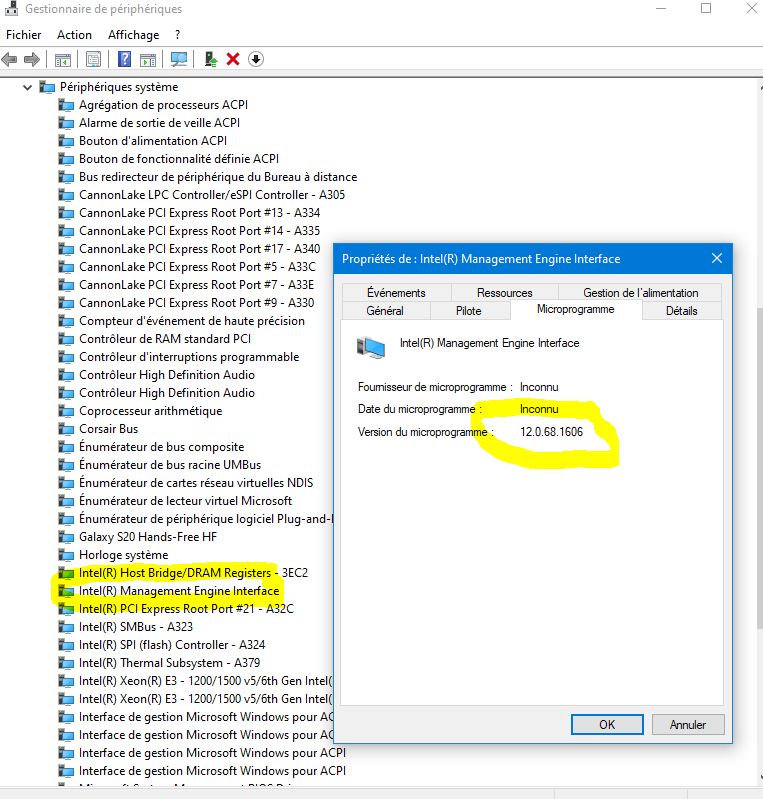The image size is (763, 799).
Task: Click the Scan for hardware changes monitor icon
Action: 179,60
